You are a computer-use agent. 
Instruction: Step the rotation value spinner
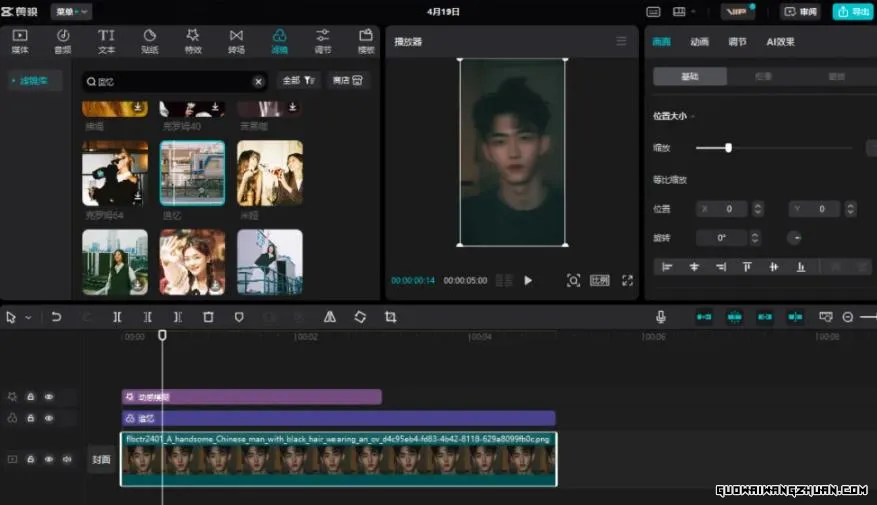pyautogui.click(x=755, y=238)
